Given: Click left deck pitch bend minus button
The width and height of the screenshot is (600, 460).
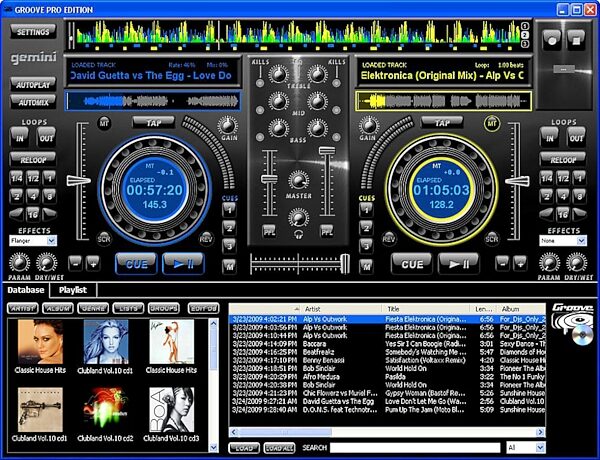Looking at the screenshot, I should [x=75, y=263].
